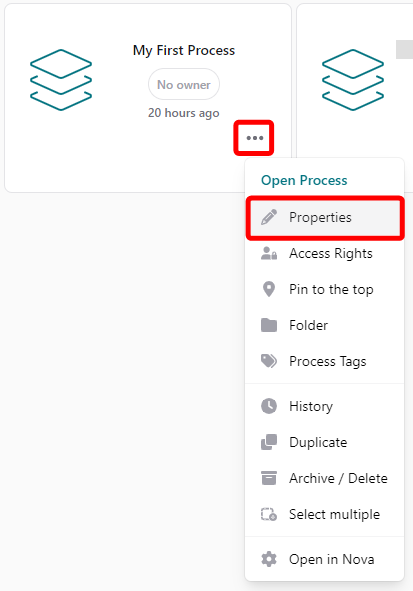Click the tags icon beside Process Tags
This screenshot has width=413, height=591.
(269, 361)
